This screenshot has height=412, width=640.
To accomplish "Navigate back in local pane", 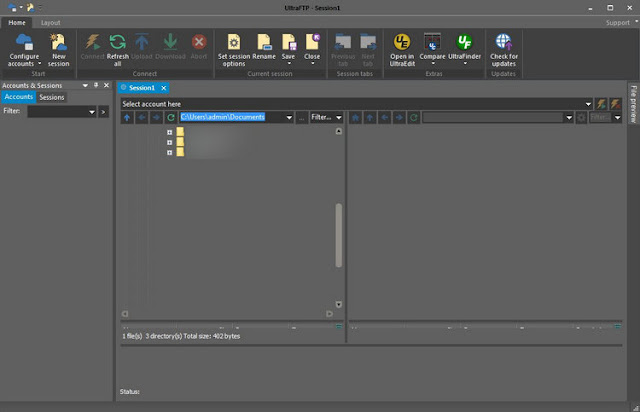I will pyautogui.click(x=142, y=118).
